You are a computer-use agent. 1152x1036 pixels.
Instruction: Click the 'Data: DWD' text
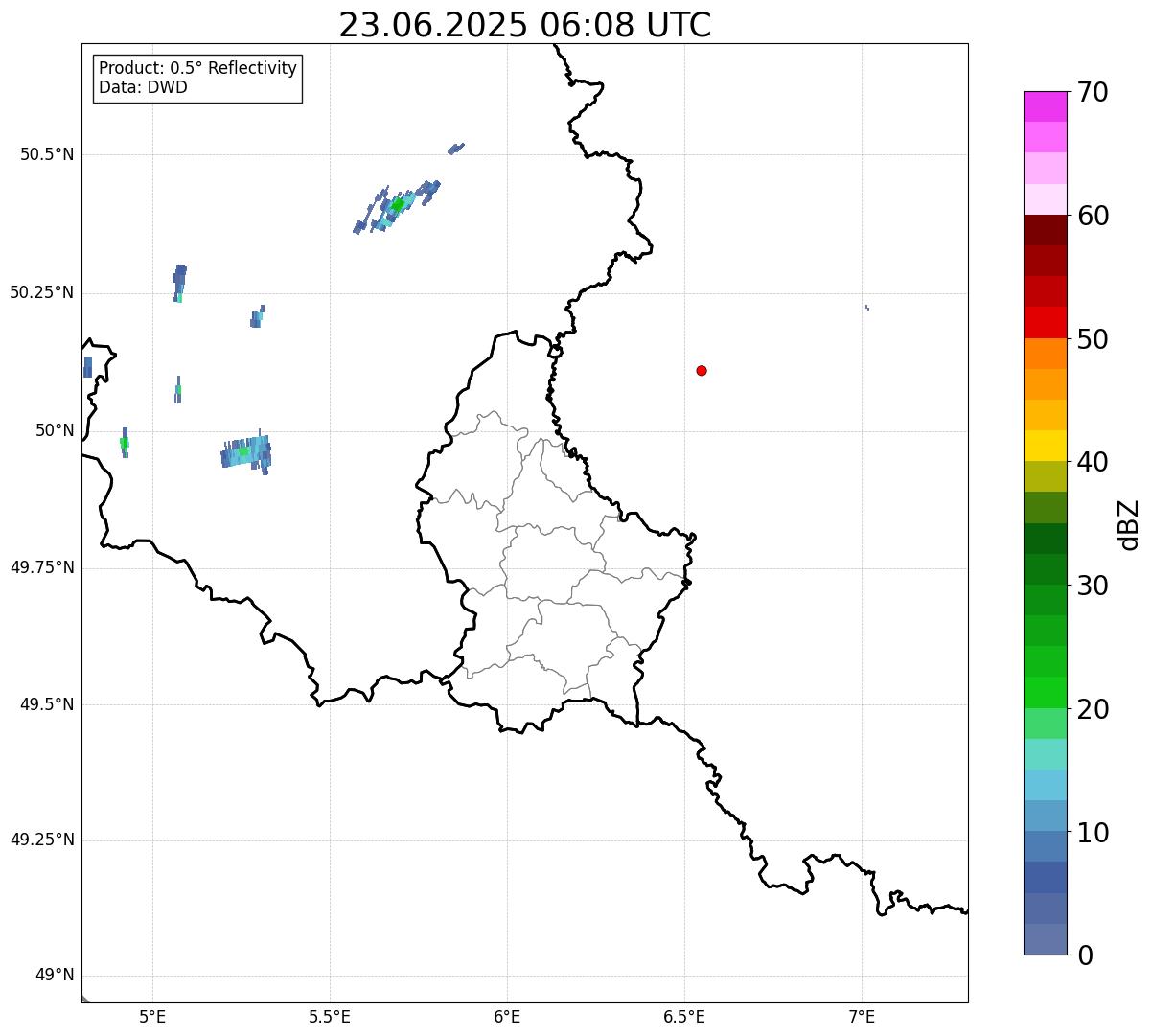tap(144, 87)
